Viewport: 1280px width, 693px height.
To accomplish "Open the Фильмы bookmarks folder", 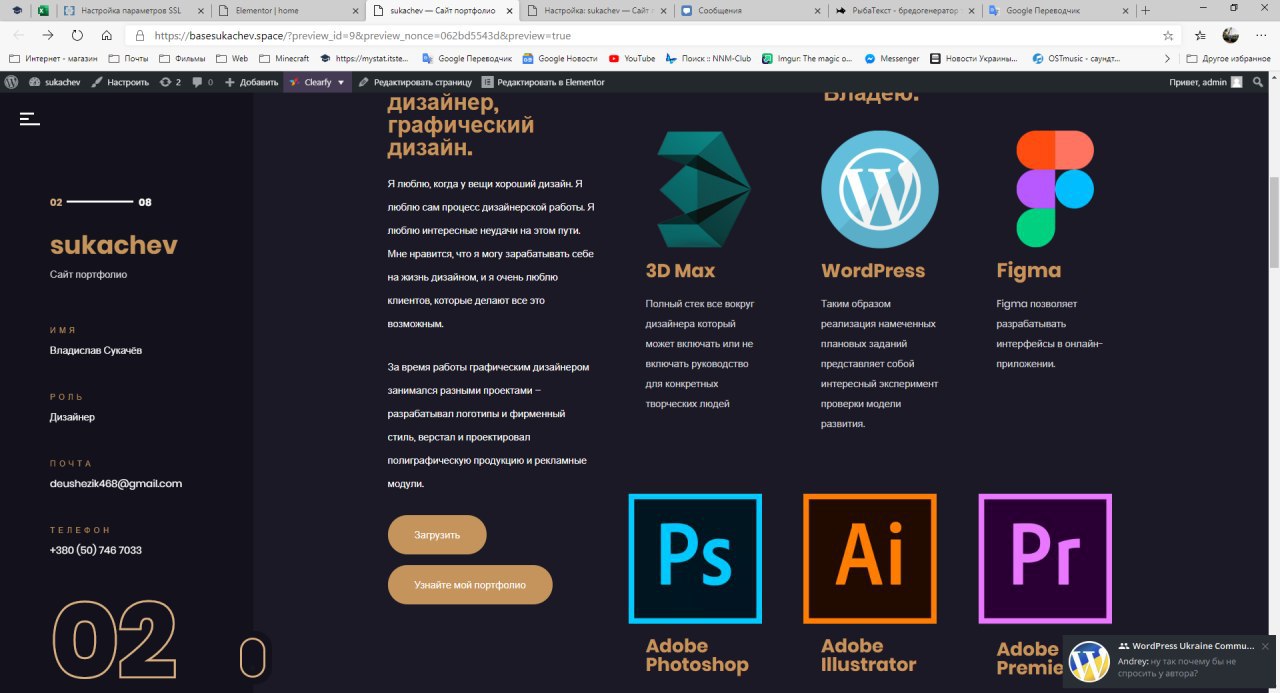I will point(182,58).
